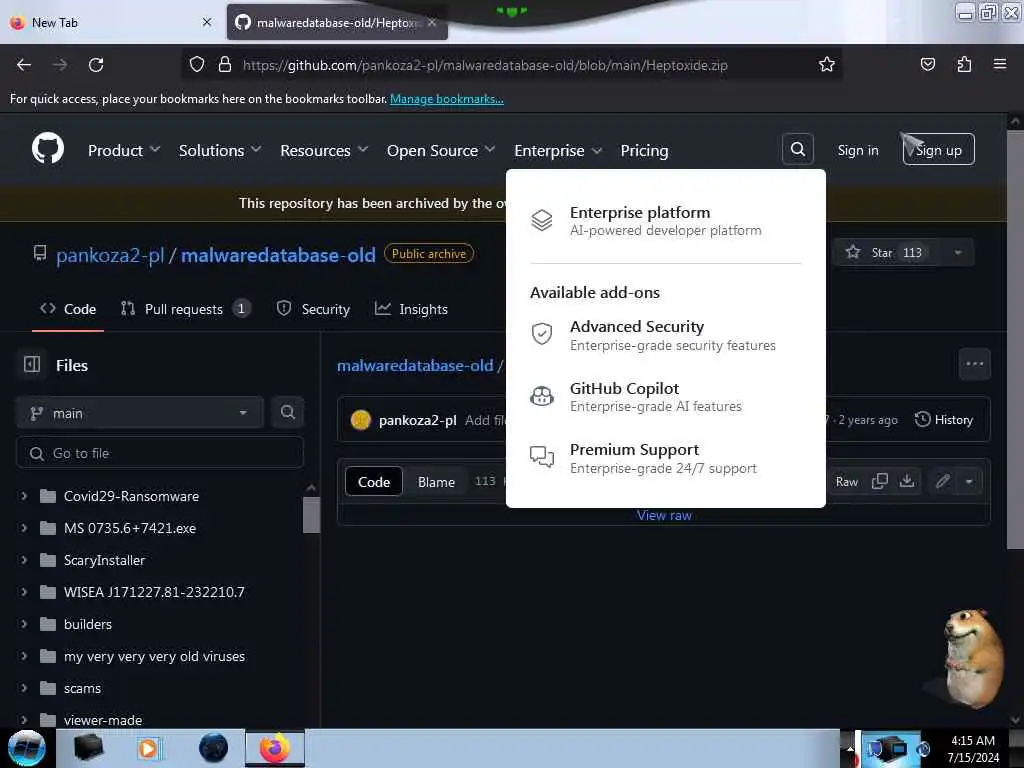Click the padlock site info icon
Screen dimensions: 1024x768
point(225,64)
